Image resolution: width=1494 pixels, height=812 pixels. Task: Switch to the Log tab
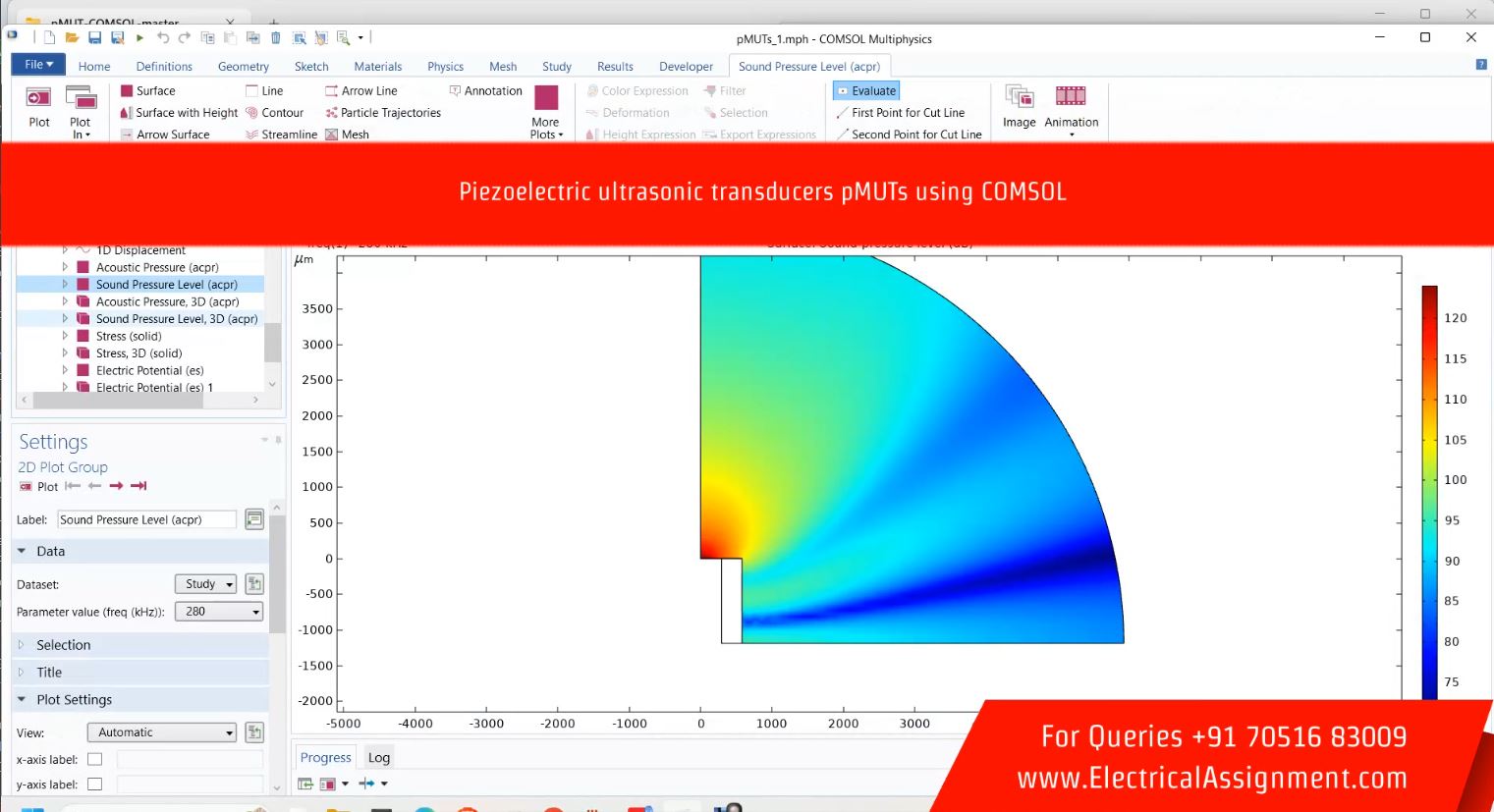point(379,758)
